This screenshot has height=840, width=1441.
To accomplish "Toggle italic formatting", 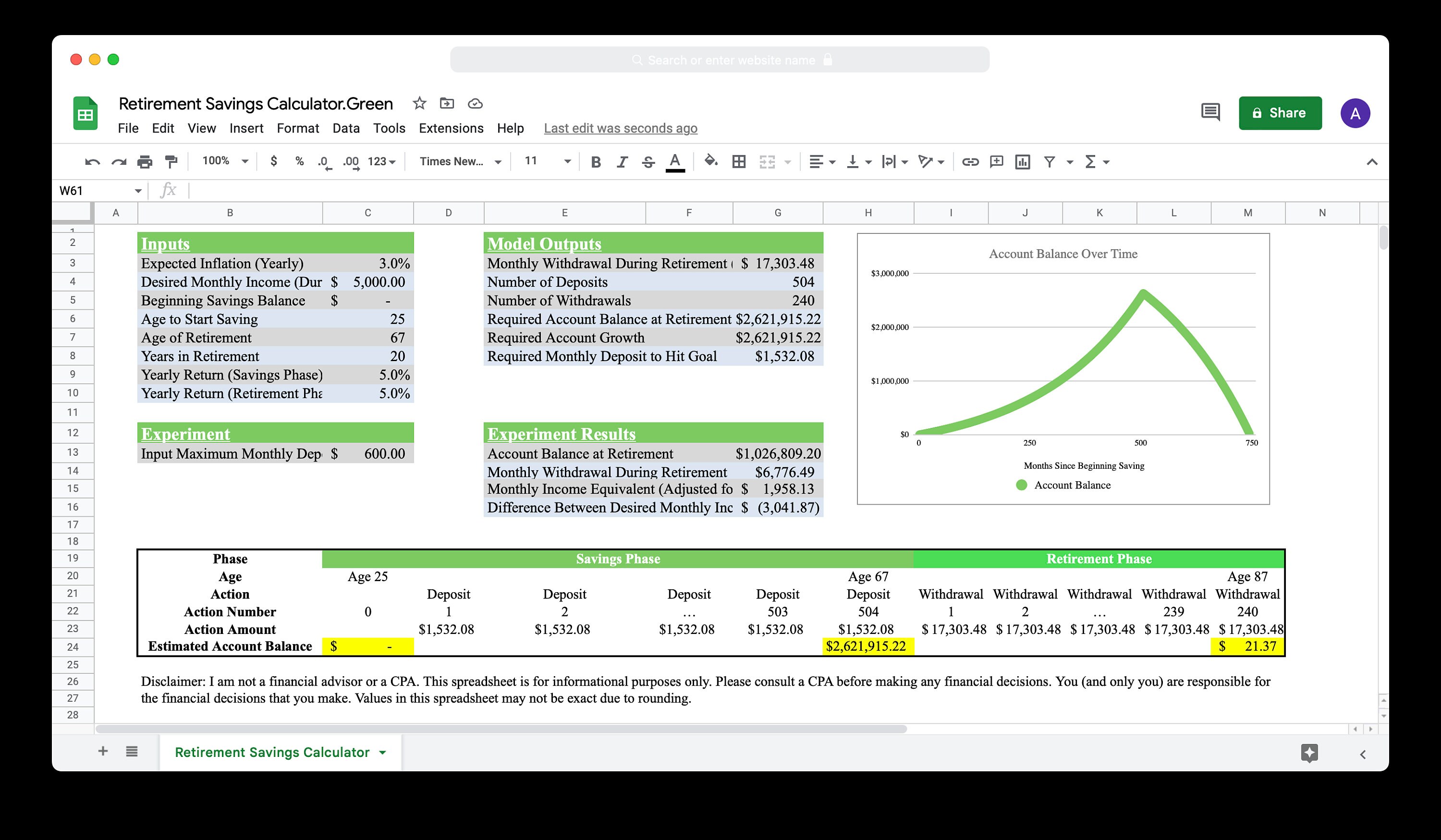I will (622, 162).
